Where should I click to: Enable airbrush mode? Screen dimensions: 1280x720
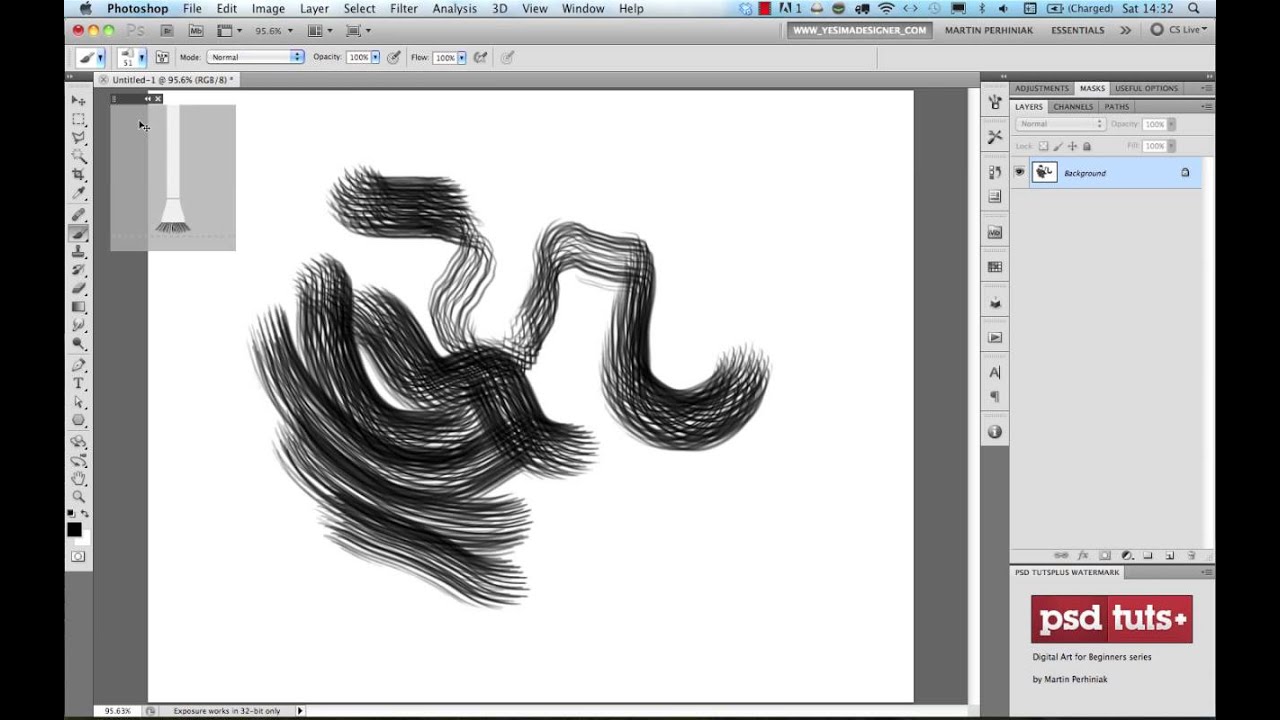point(479,57)
